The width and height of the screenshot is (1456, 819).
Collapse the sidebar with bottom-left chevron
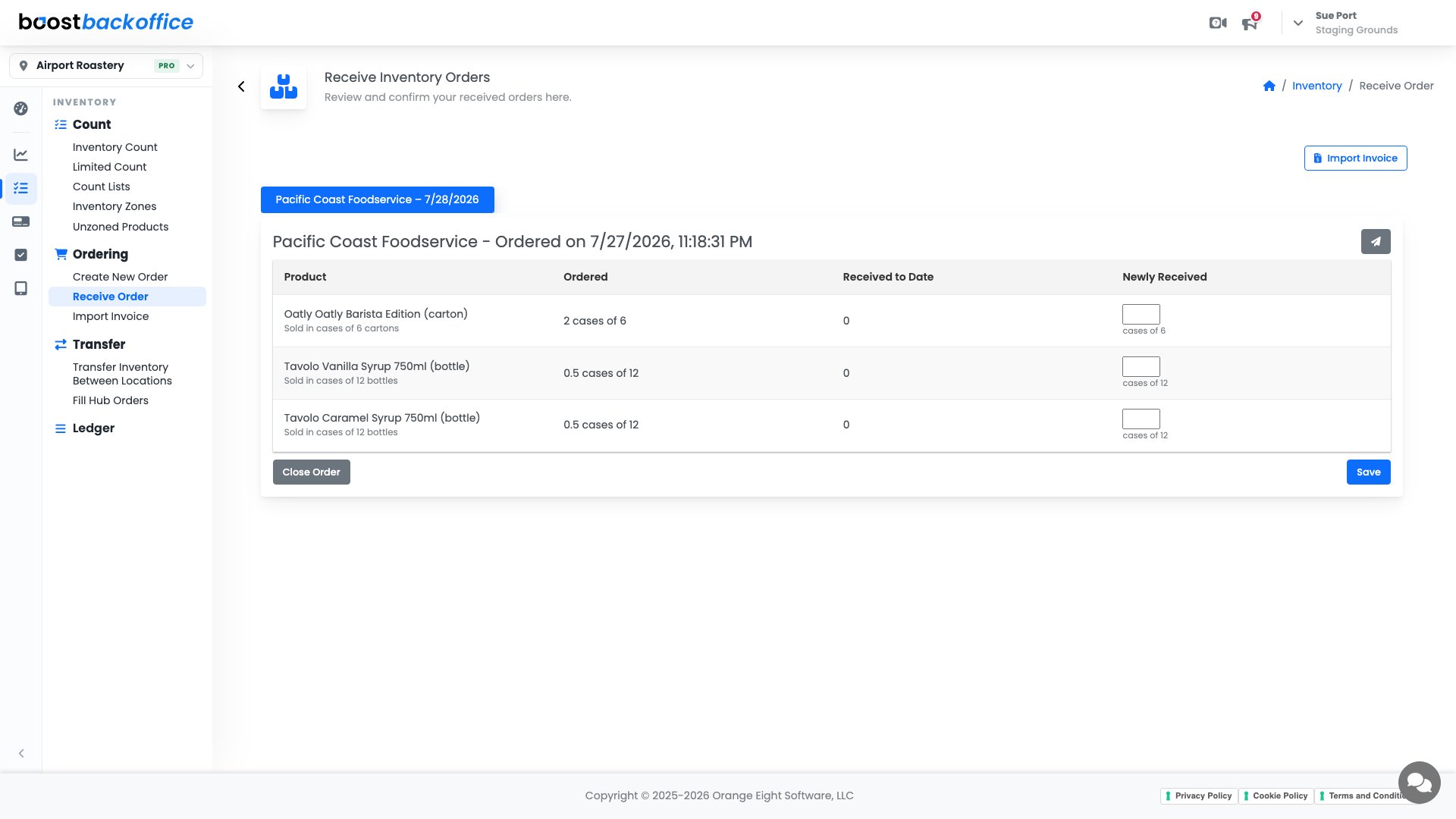pos(21,753)
